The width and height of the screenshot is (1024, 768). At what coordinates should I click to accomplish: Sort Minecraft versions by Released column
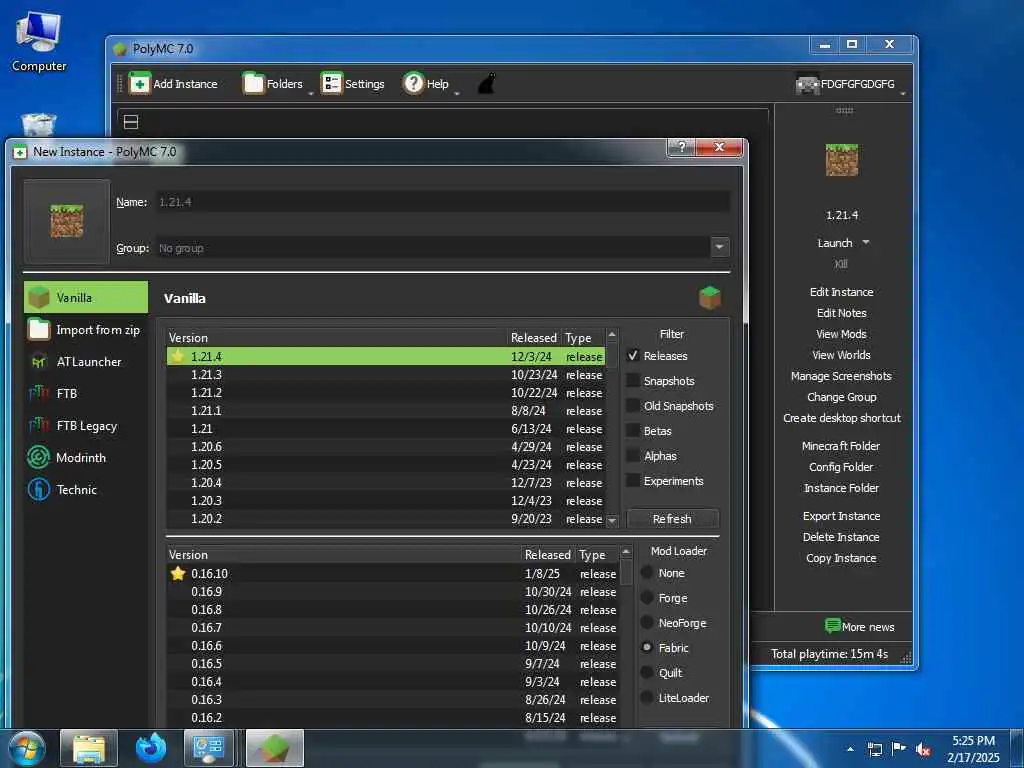(534, 338)
